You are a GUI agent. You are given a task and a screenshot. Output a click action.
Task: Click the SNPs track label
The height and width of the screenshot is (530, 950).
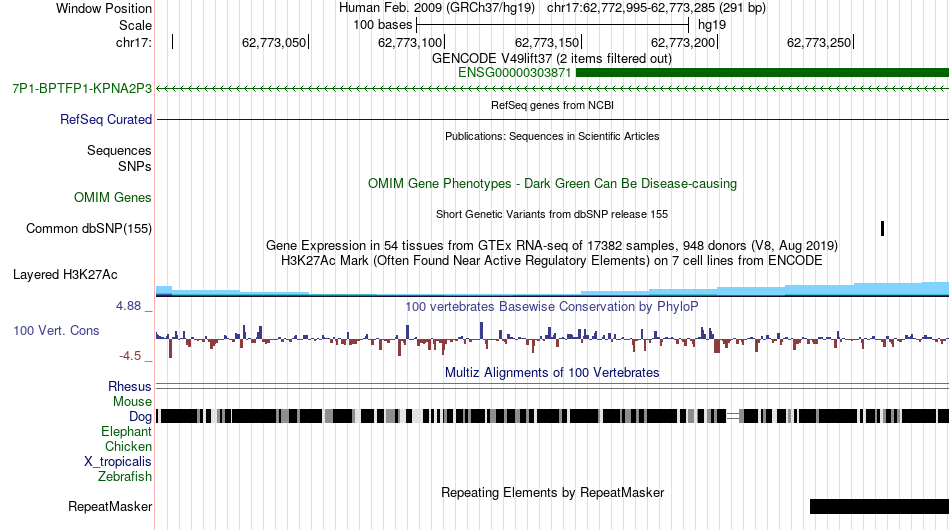click(135, 166)
